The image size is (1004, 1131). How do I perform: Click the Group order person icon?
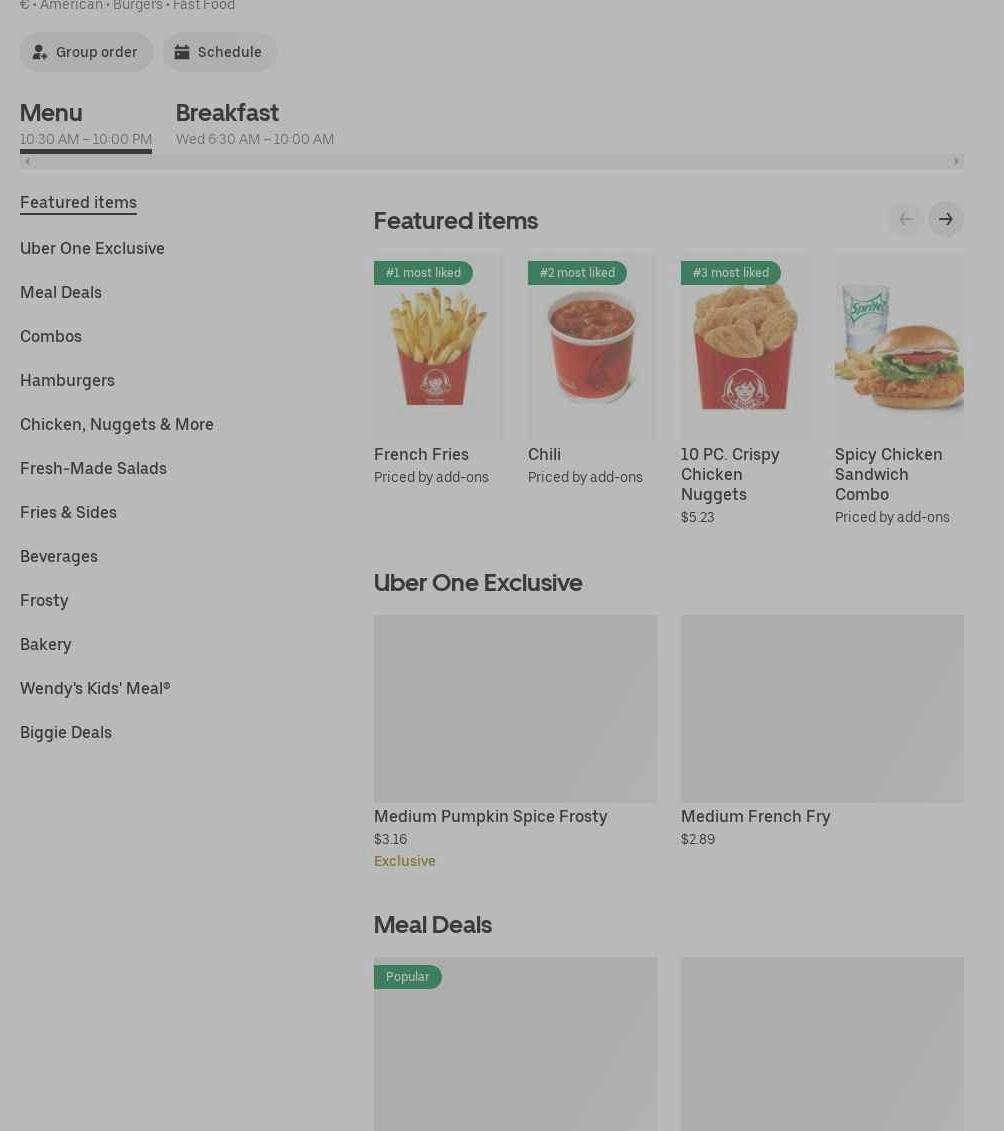point(40,52)
